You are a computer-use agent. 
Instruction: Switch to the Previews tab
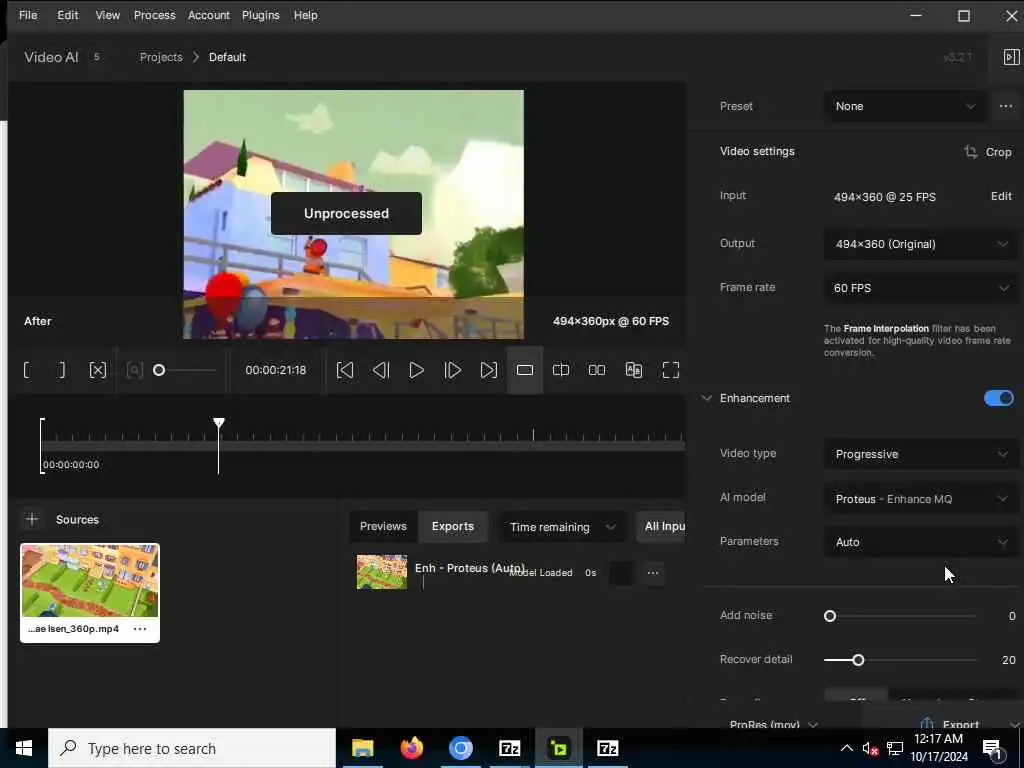[383, 526]
